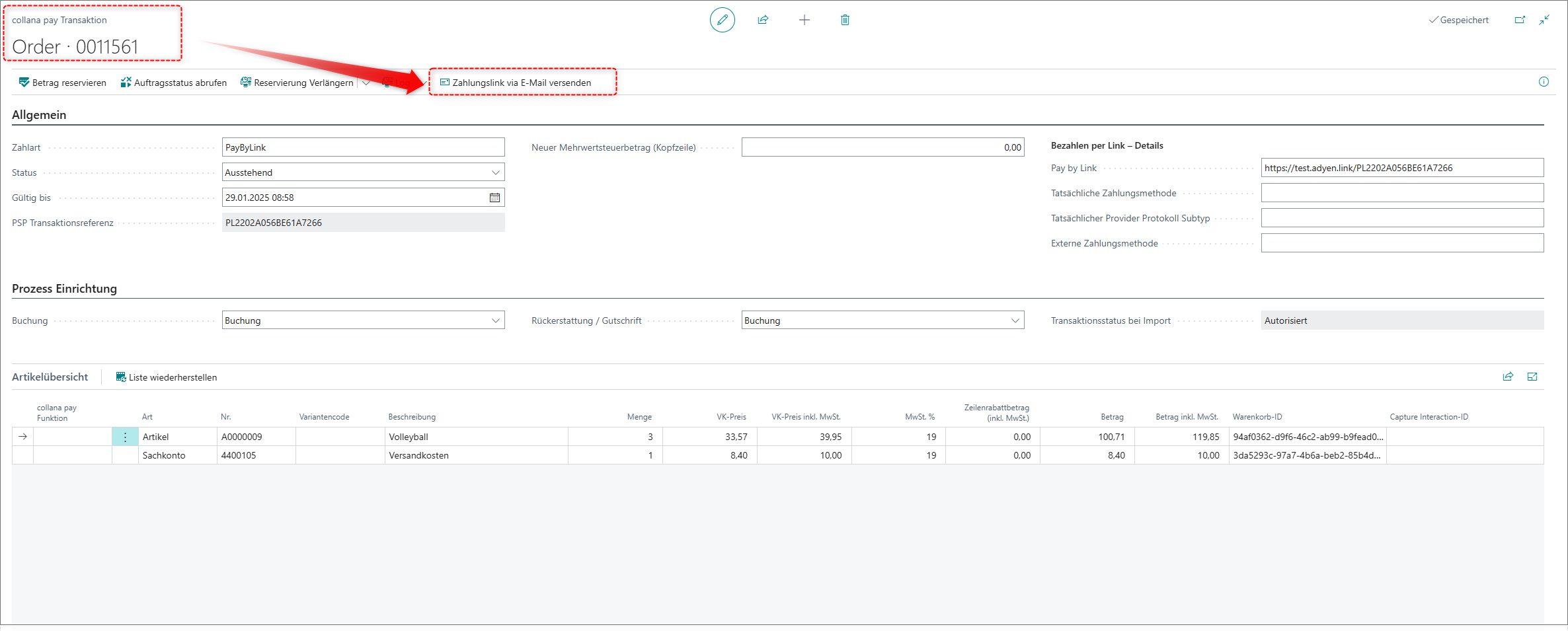Open the Status dropdown
The image size is (1568, 631).
tap(495, 172)
